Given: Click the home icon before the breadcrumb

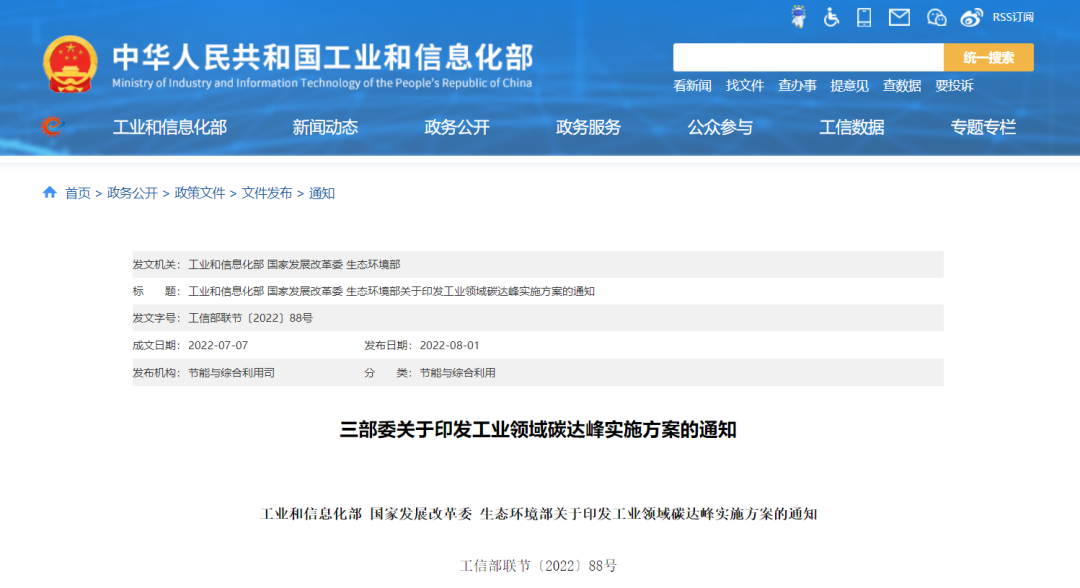Looking at the screenshot, I should (x=48, y=194).
